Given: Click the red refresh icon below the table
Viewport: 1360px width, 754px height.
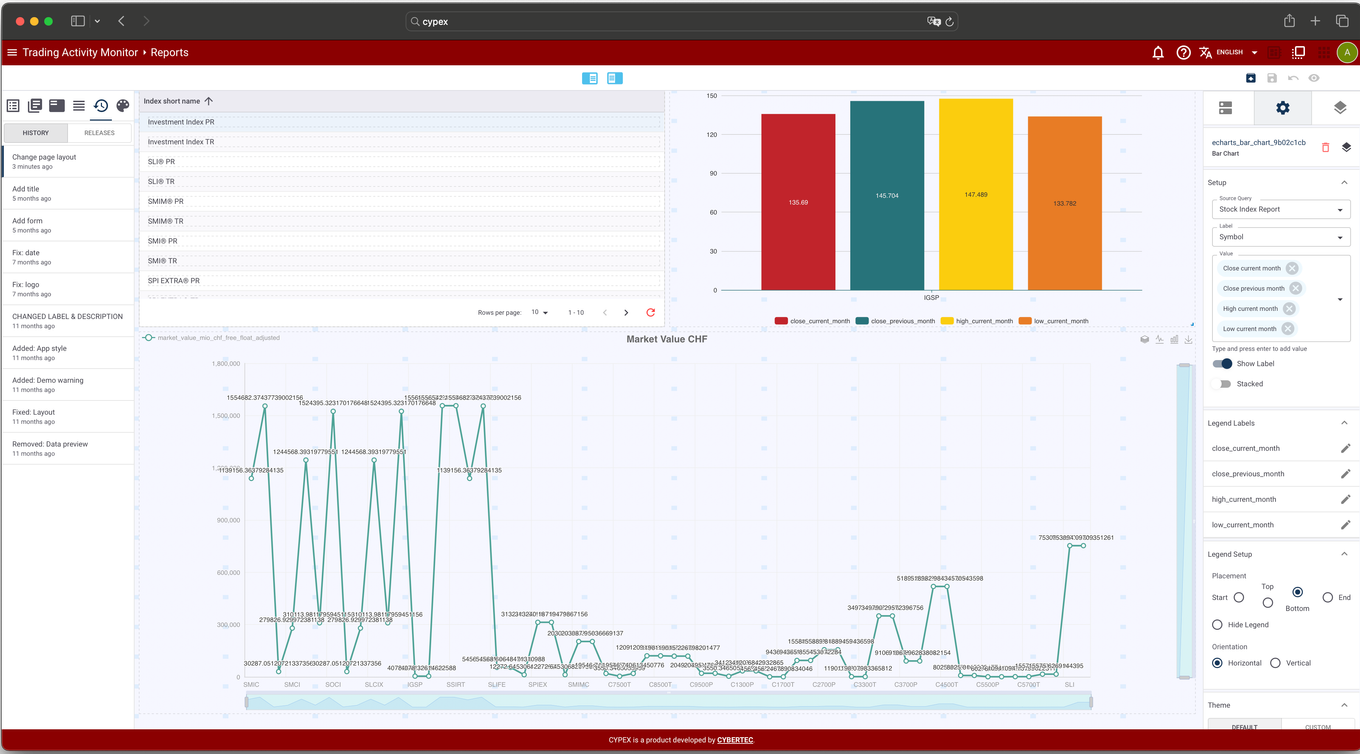Looking at the screenshot, I should click(x=651, y=313).
